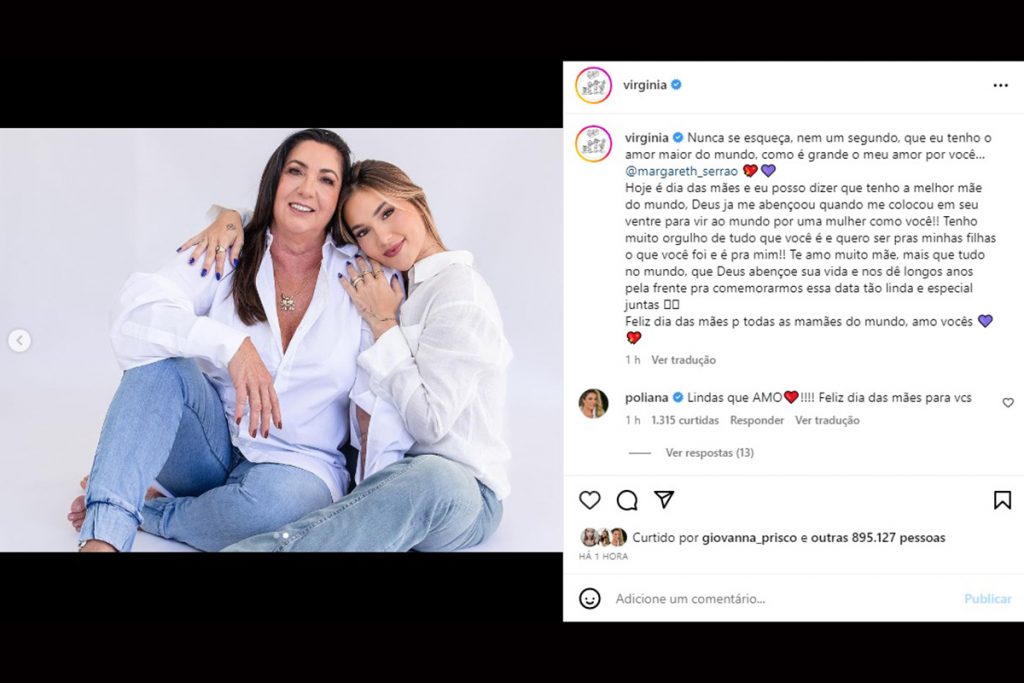View 1.315 curtidas on poliana's comment

(684, 421)
